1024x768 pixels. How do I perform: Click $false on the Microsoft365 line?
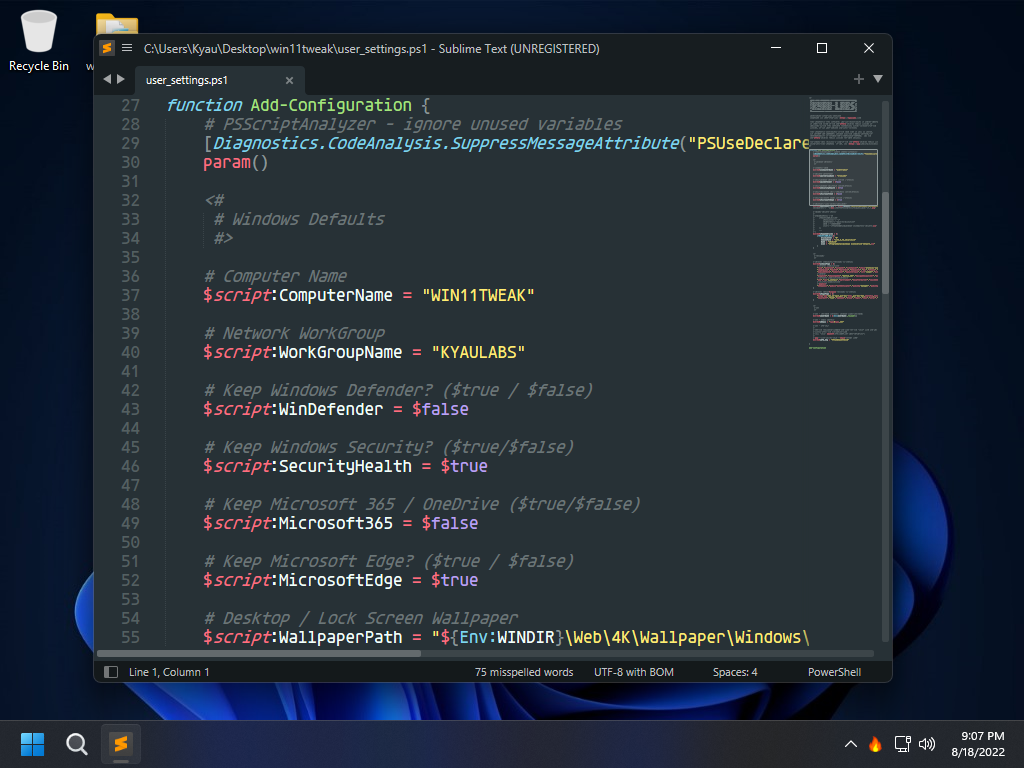point(450,523)
